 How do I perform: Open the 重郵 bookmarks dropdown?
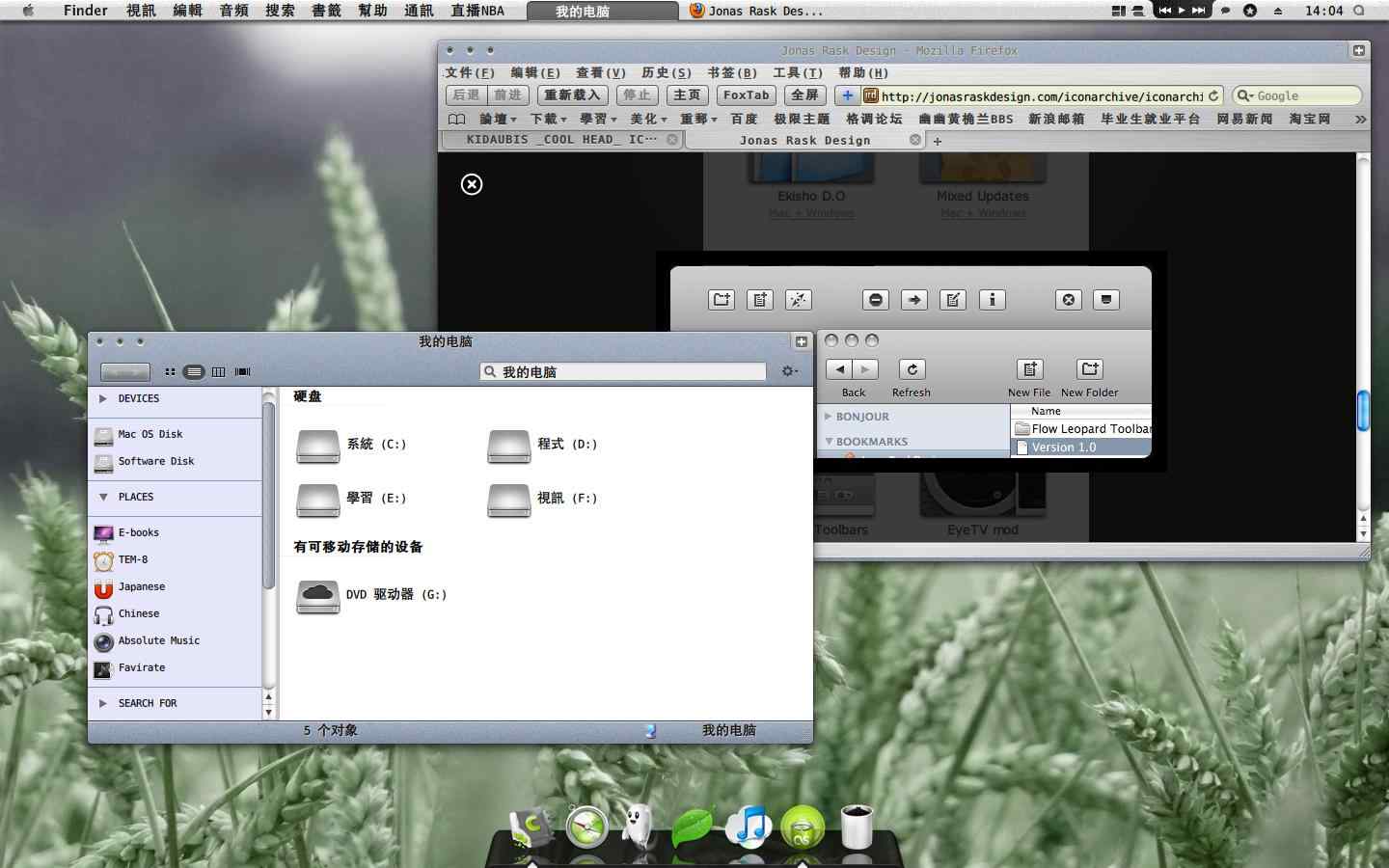[x=698, y=119]
